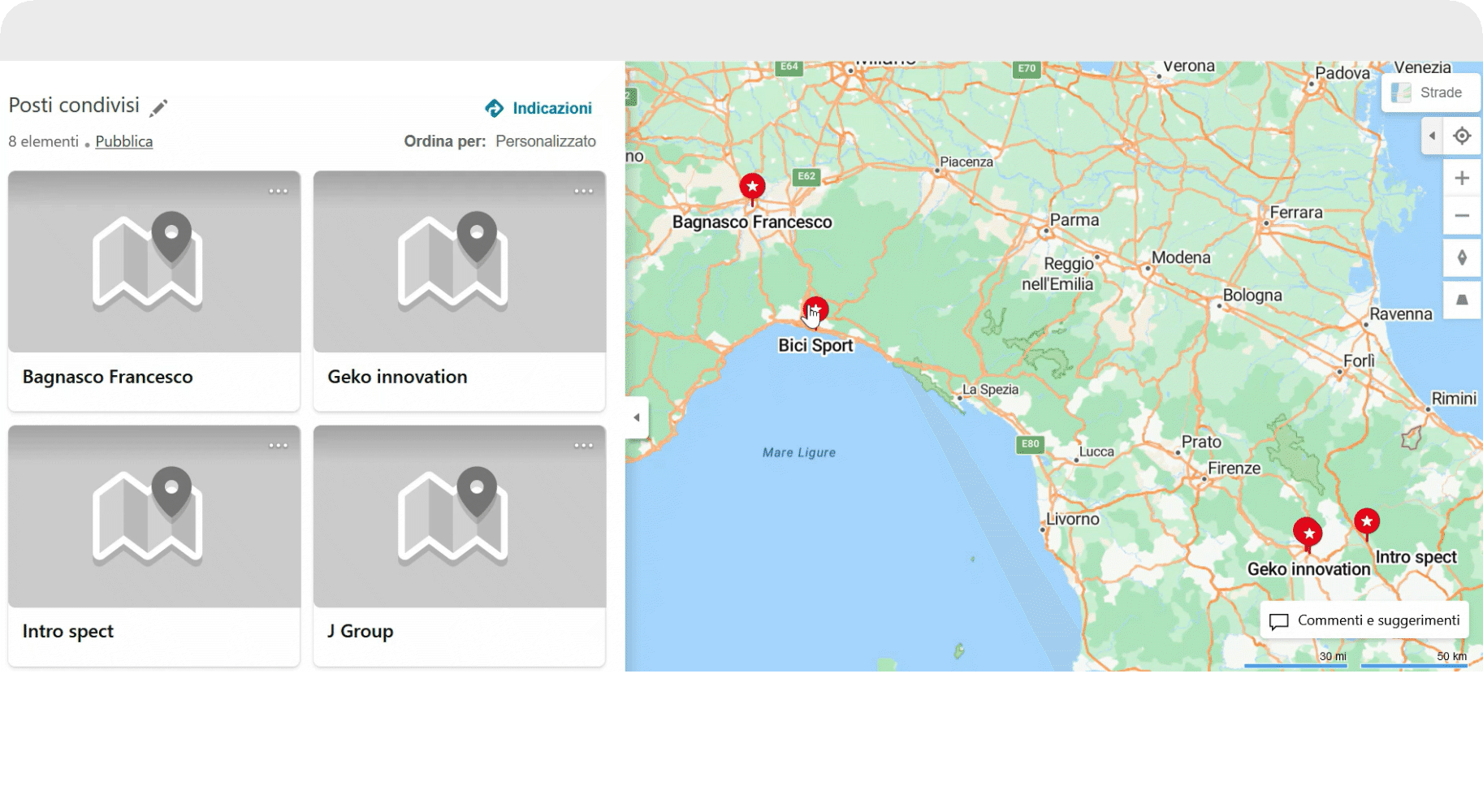Open Indicazioni directions
Viewport: 1483px width, 812px height.
538,108
